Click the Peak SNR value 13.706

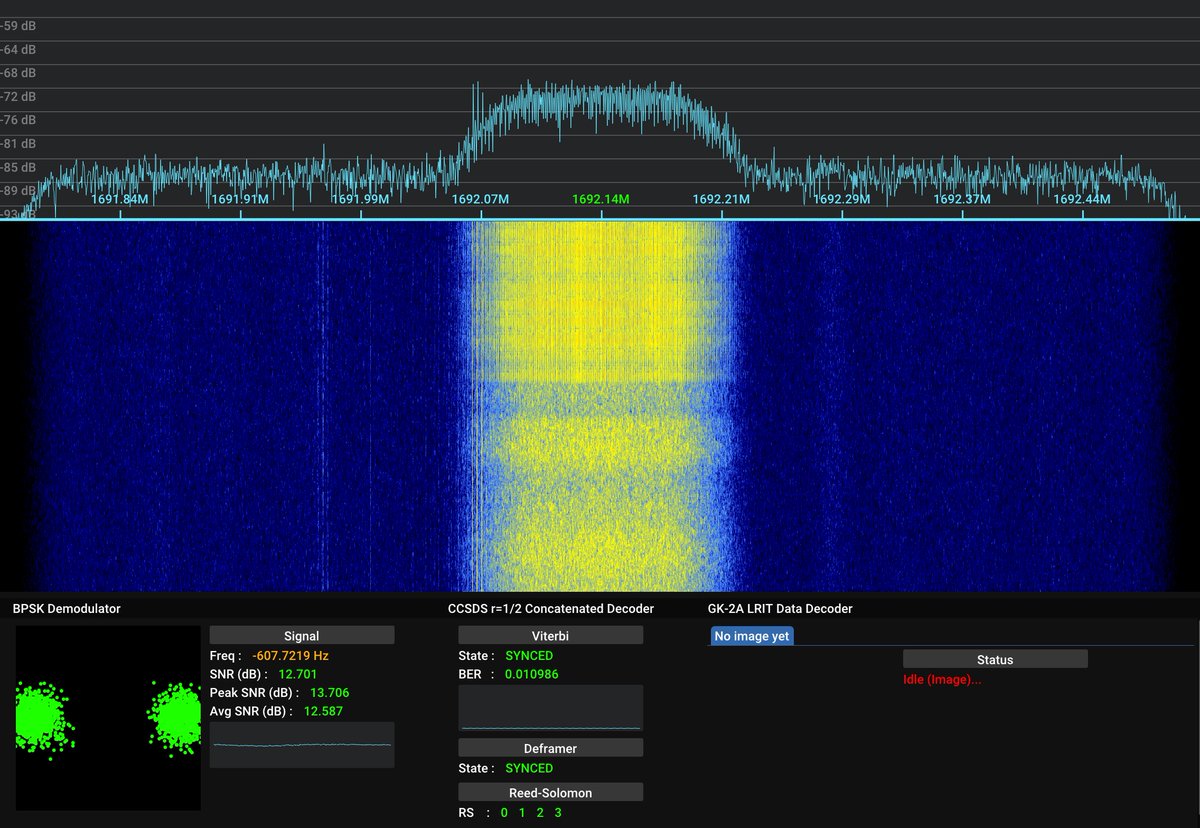330,692
